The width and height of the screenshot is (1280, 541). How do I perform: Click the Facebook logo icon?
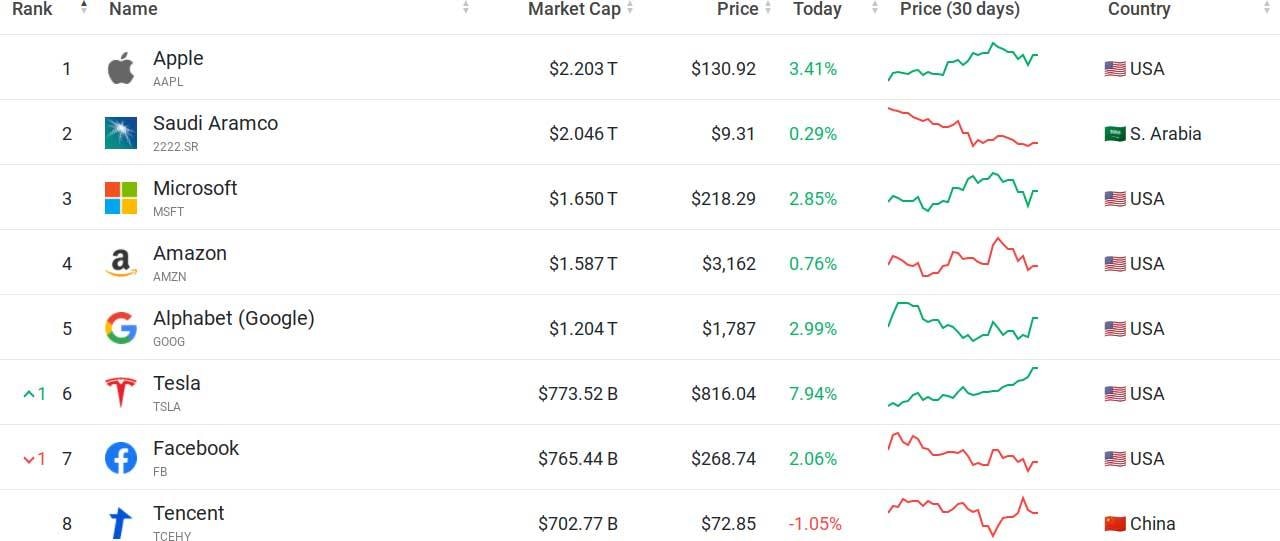click(121, 458)
